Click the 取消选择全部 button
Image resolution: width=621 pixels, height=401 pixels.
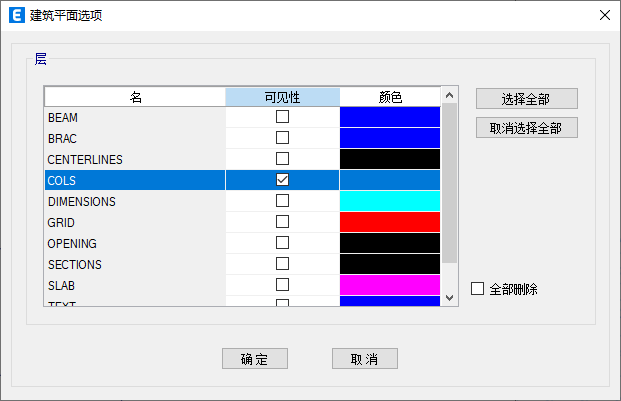tap(526, 128)
